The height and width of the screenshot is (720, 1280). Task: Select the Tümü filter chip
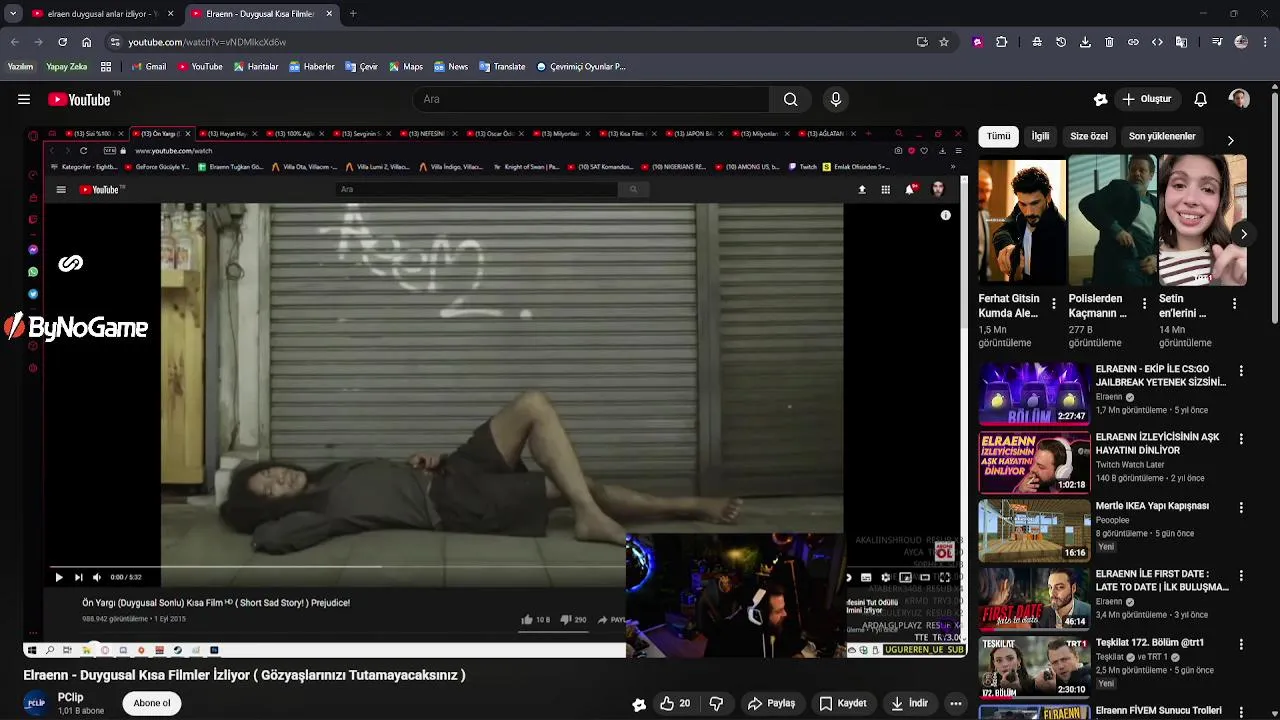click(x=998, y=136)
